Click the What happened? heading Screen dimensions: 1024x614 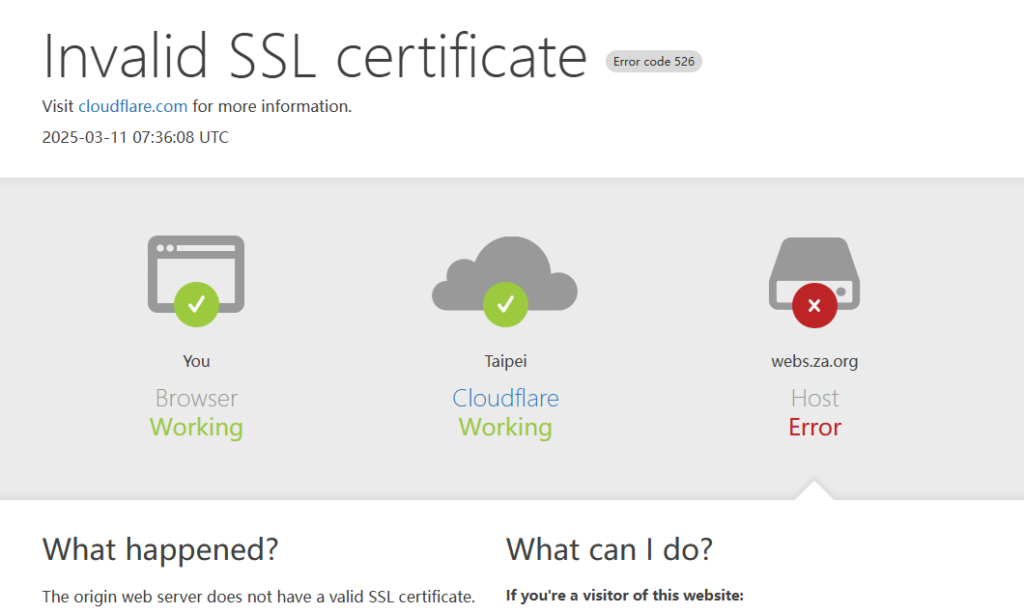160,549
